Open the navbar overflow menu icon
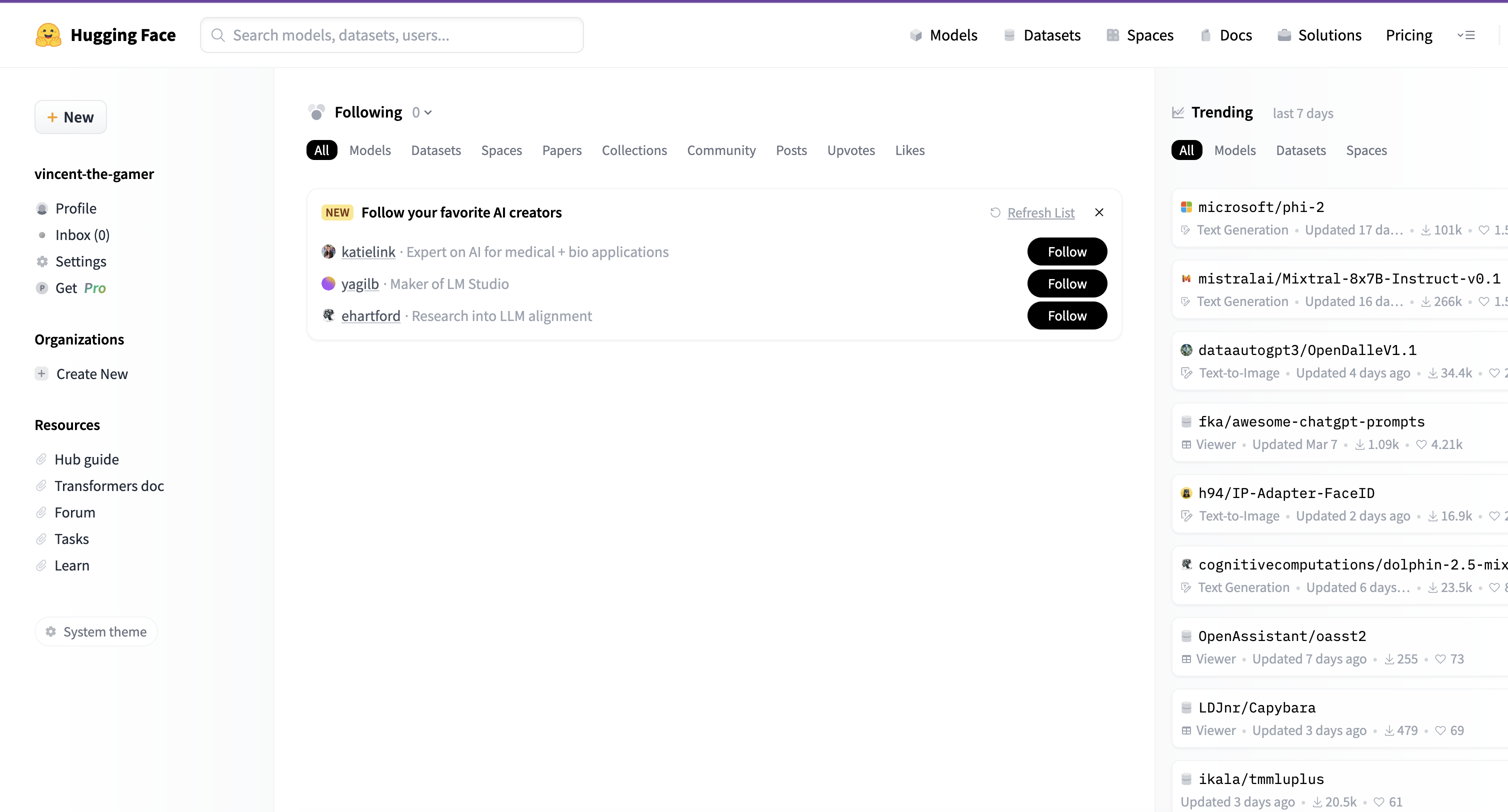 click(x=1466, y=35)
